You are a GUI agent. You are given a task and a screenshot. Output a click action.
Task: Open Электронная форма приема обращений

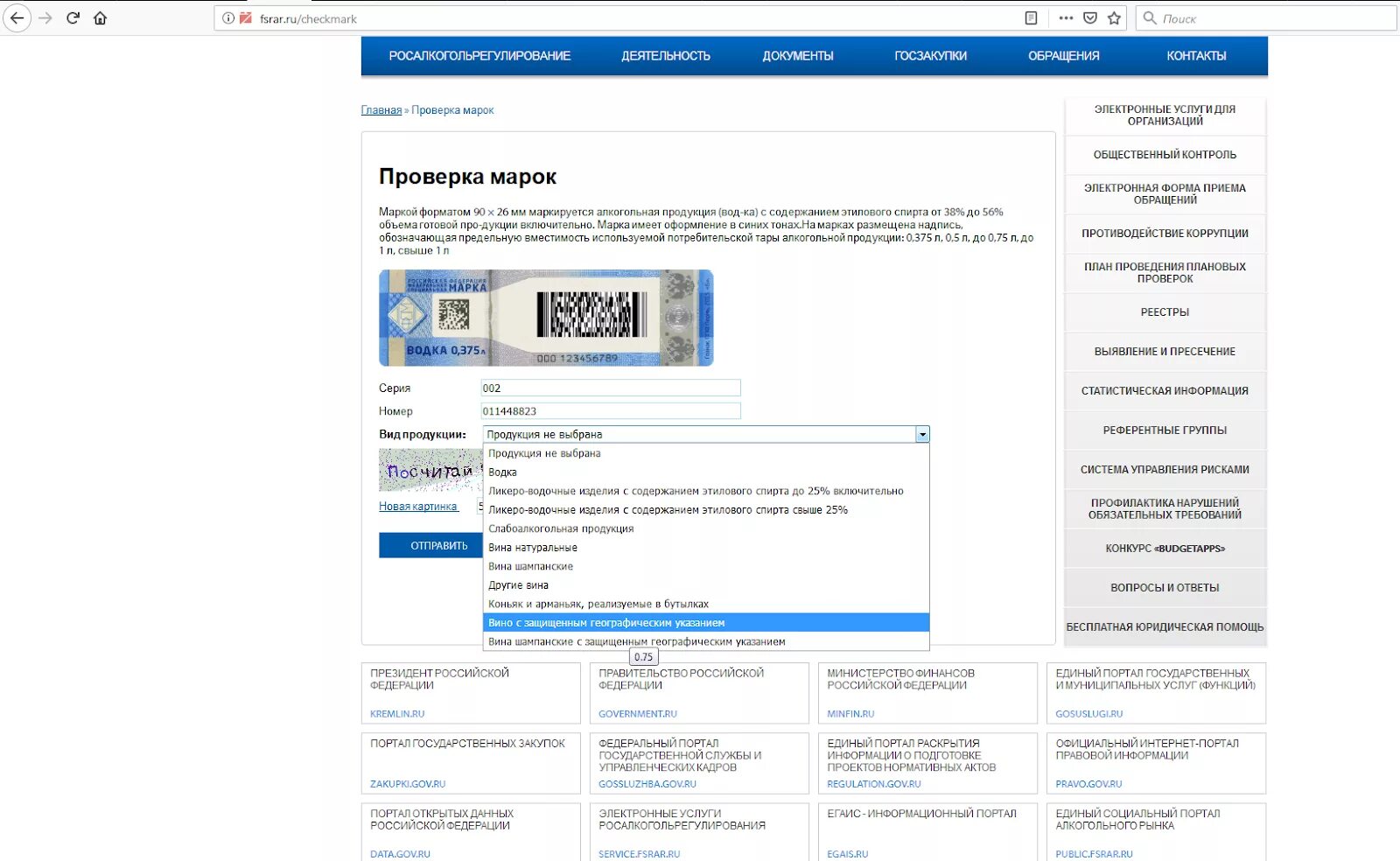[1165, 194]
